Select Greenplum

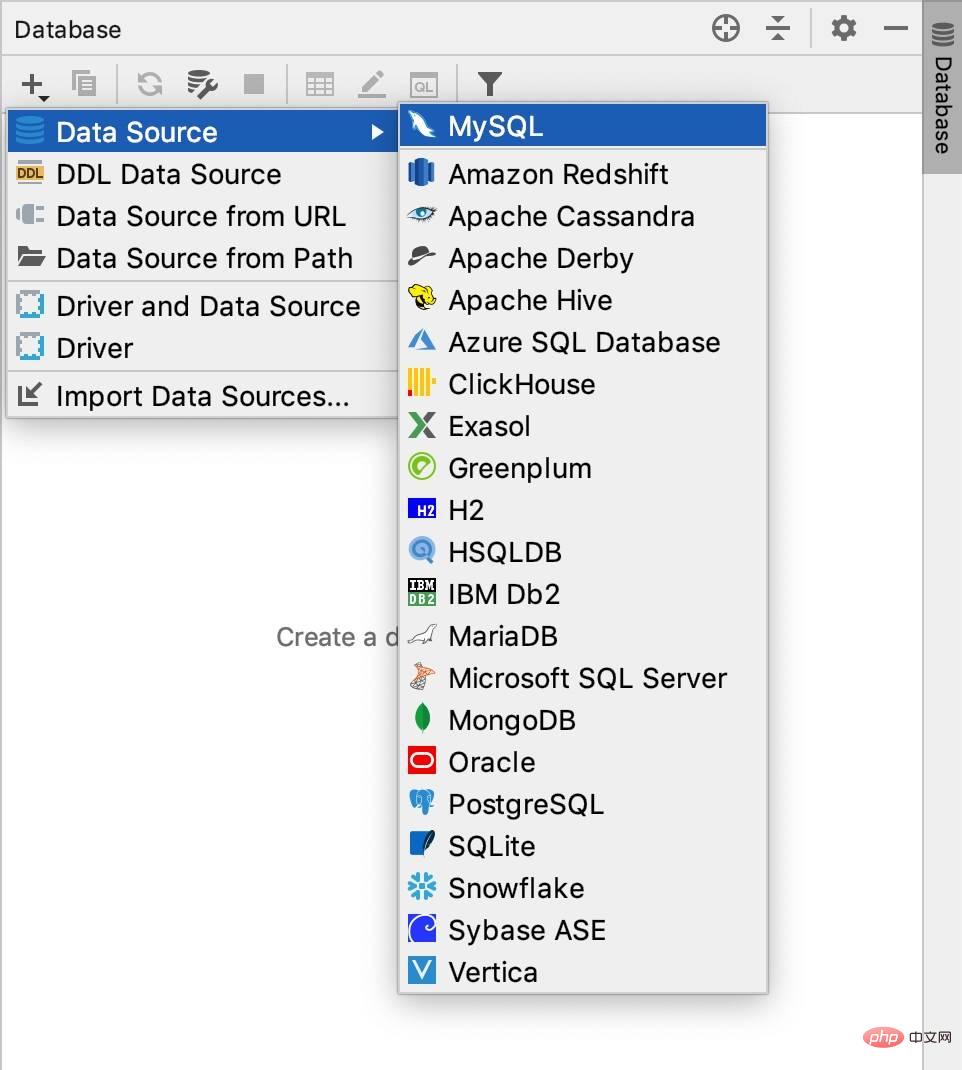(583, 468)
